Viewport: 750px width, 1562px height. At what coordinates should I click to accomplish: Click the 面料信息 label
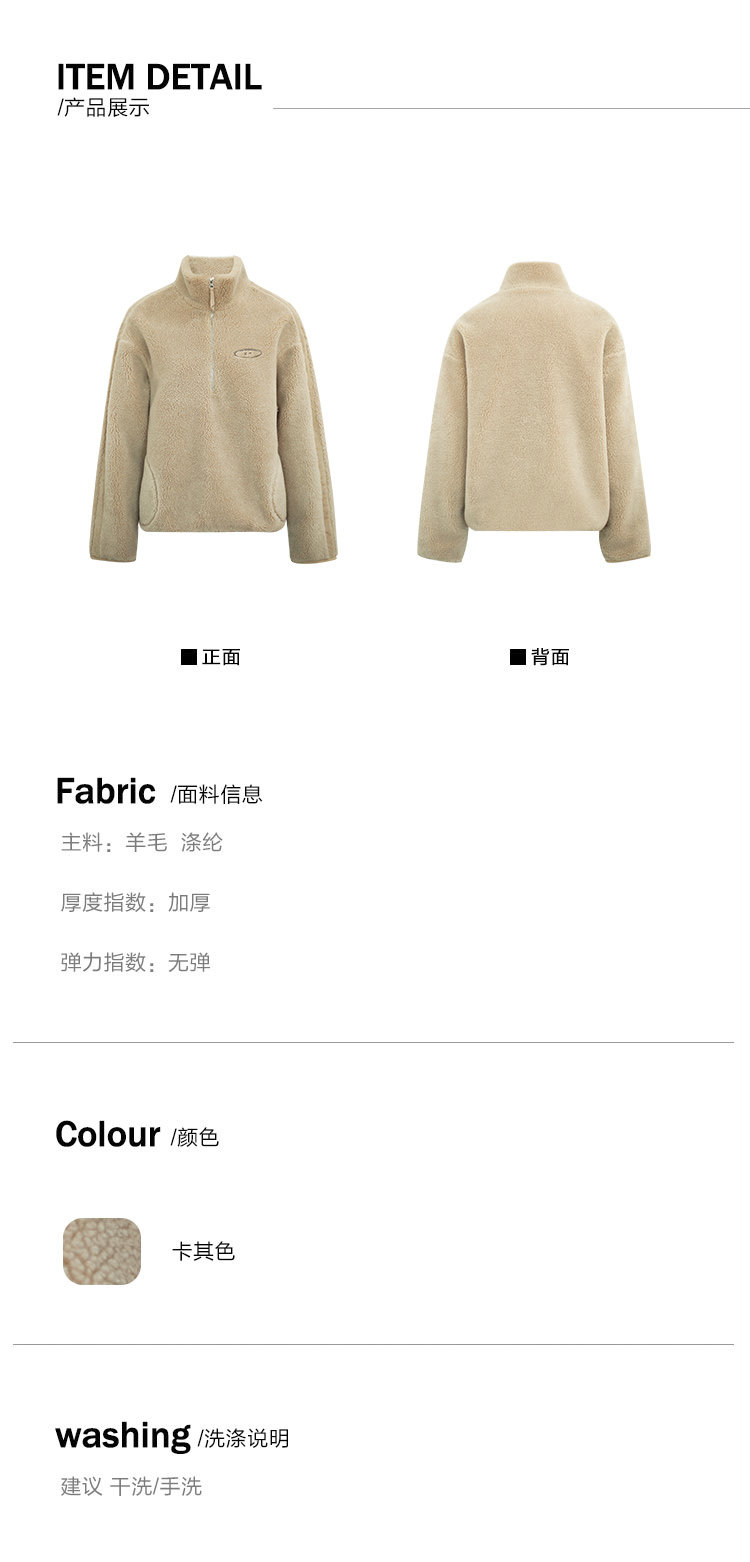(x=217, y=795)
